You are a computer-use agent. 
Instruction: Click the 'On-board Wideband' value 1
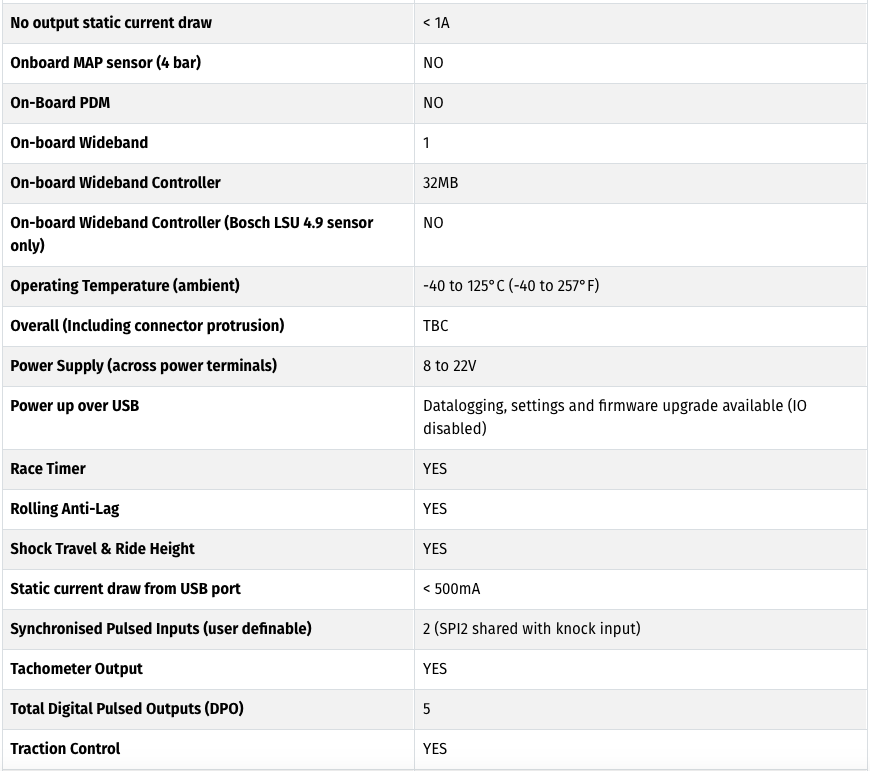pyautogui.click(x=426, y=143)
